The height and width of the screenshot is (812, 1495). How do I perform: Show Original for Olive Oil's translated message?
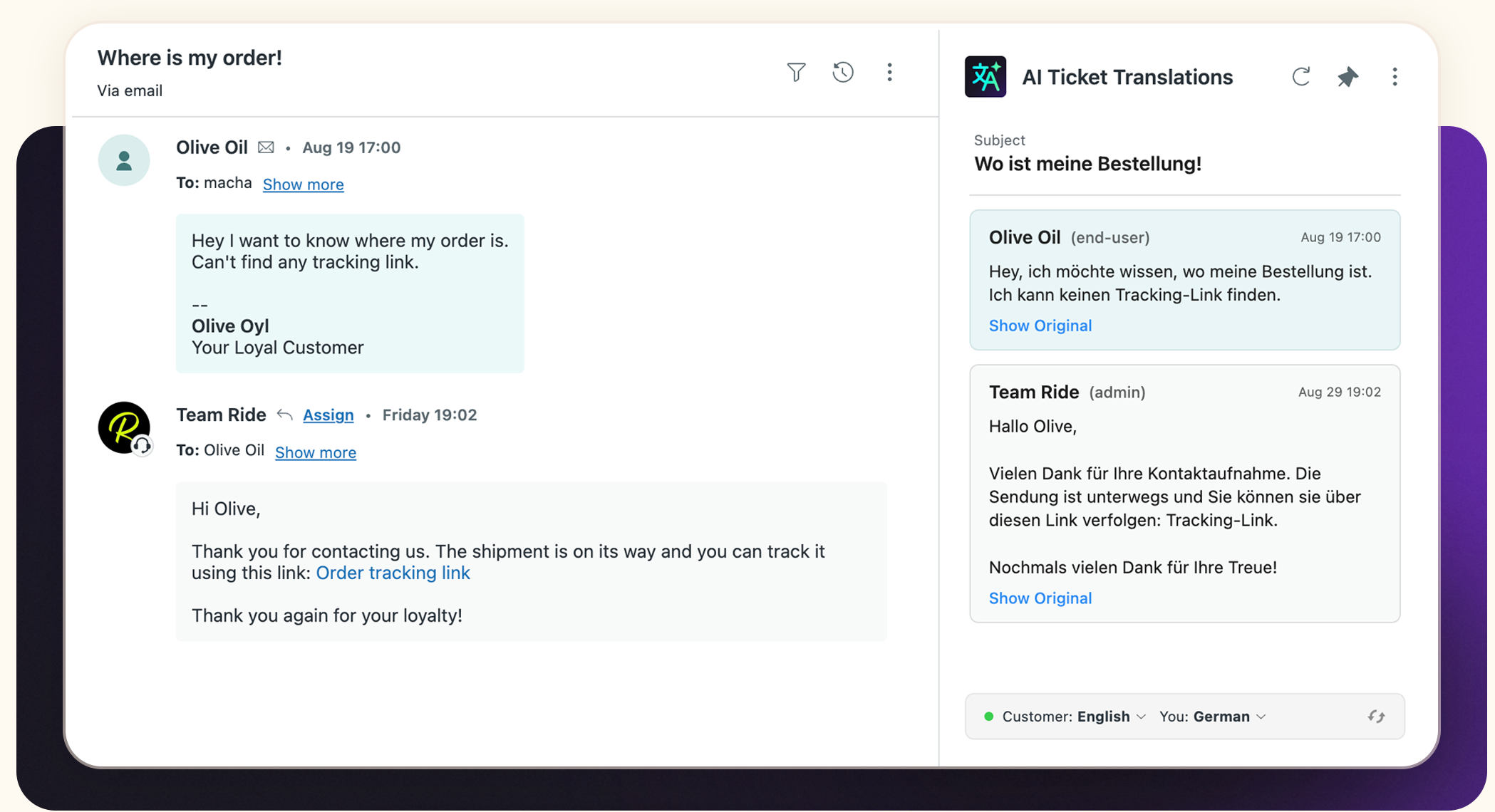[x=1040, y=326]
